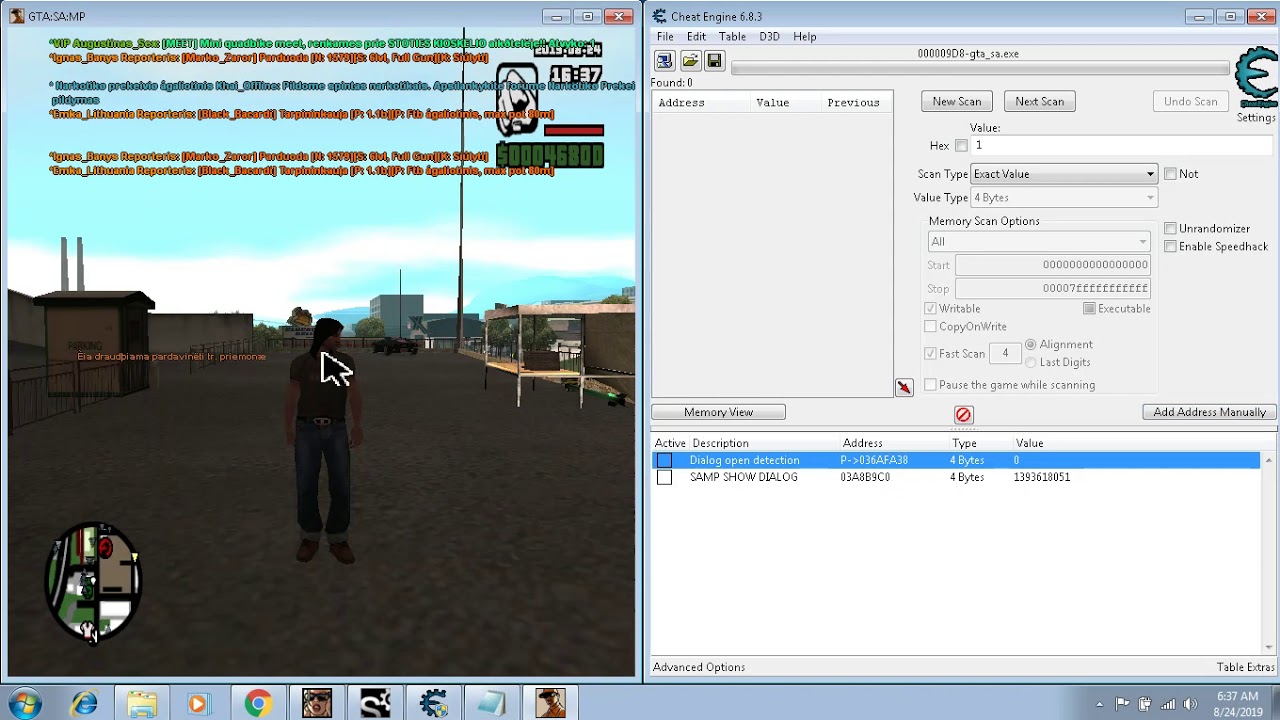Enable the Unrandomizer checkbox
The image size is (1280, 720).
(1170, 229)
